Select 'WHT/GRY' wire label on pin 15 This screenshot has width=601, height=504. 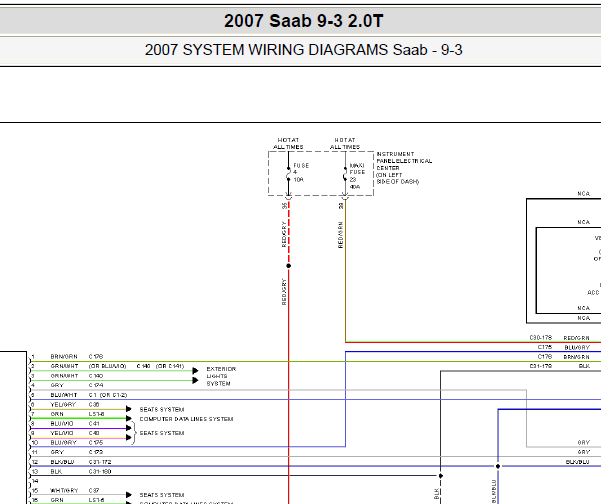click(x=64, y=490)
